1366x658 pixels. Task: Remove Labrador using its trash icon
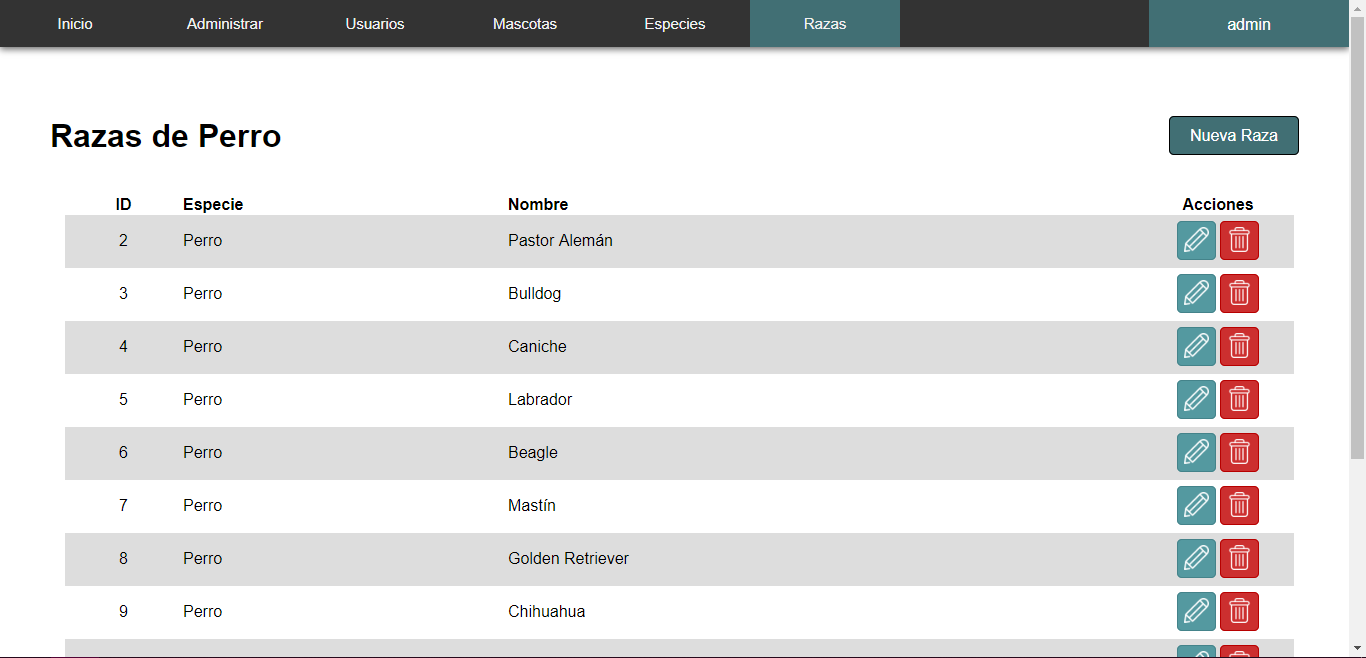[1239, 399]
